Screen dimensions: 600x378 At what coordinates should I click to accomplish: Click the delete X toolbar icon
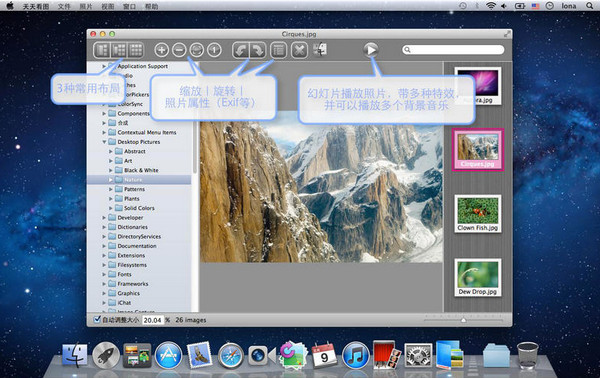tap(299, 50)
